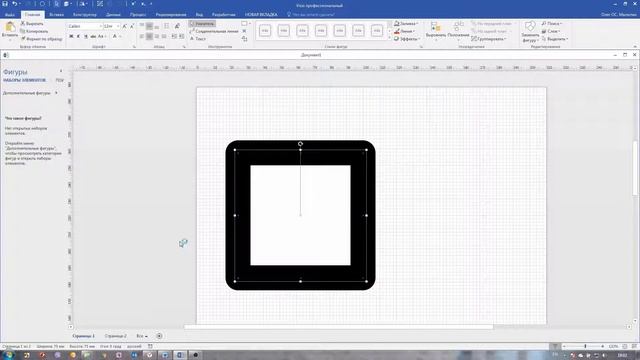Apply last shape style thumbnail in gallery
Viewport: 640px width, 360px height.
pyautogui.click(x=377, y=31)
